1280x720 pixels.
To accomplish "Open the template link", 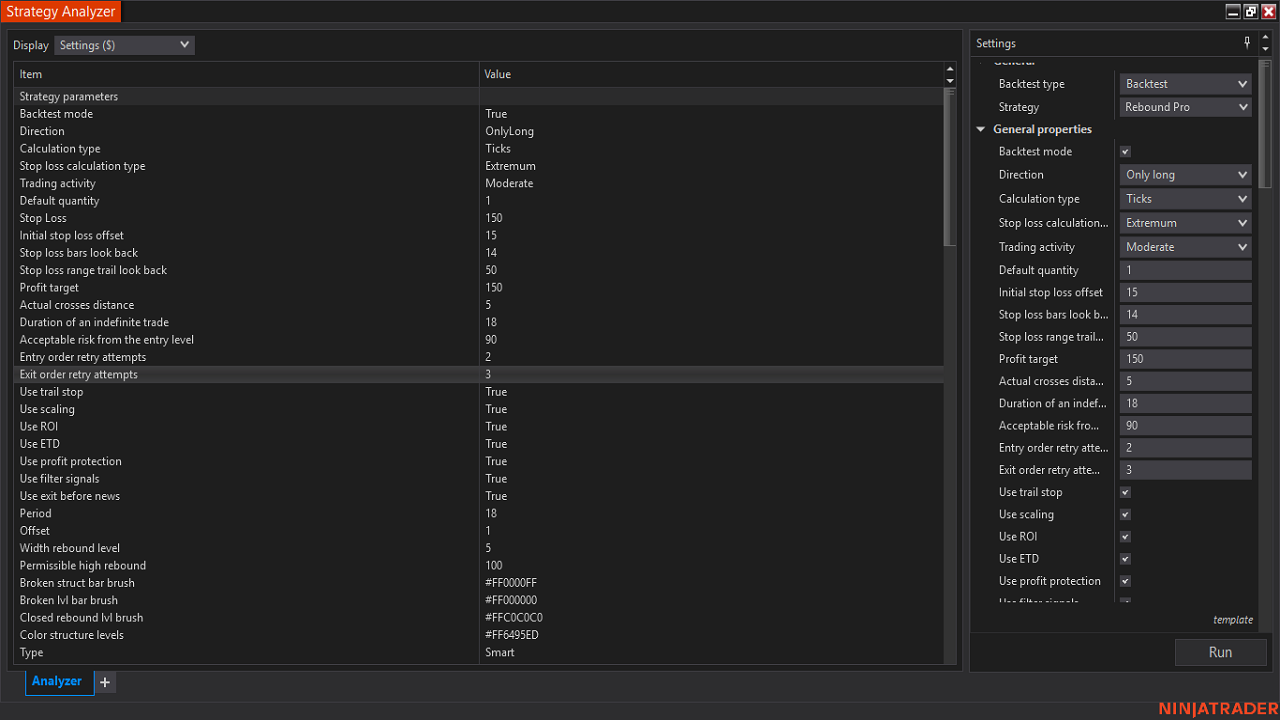I will point(1233,620).
